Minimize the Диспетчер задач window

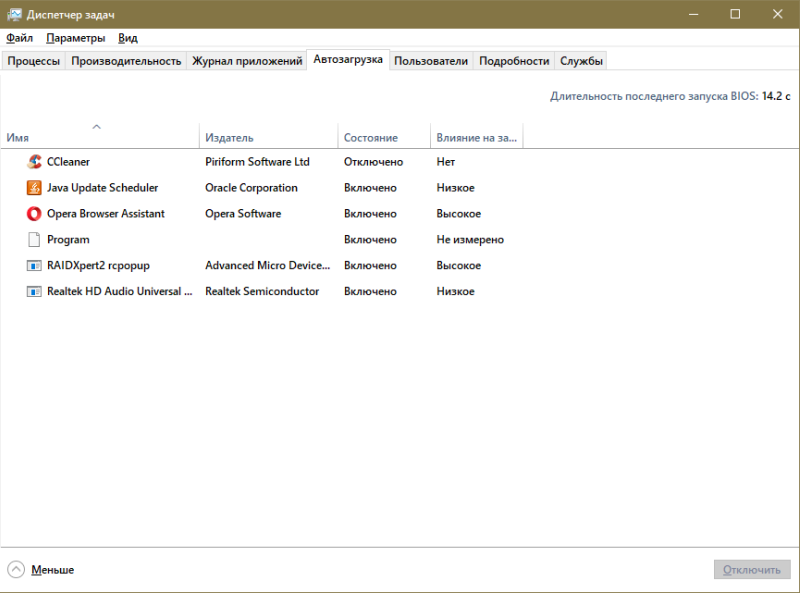(x=693, y=14)
